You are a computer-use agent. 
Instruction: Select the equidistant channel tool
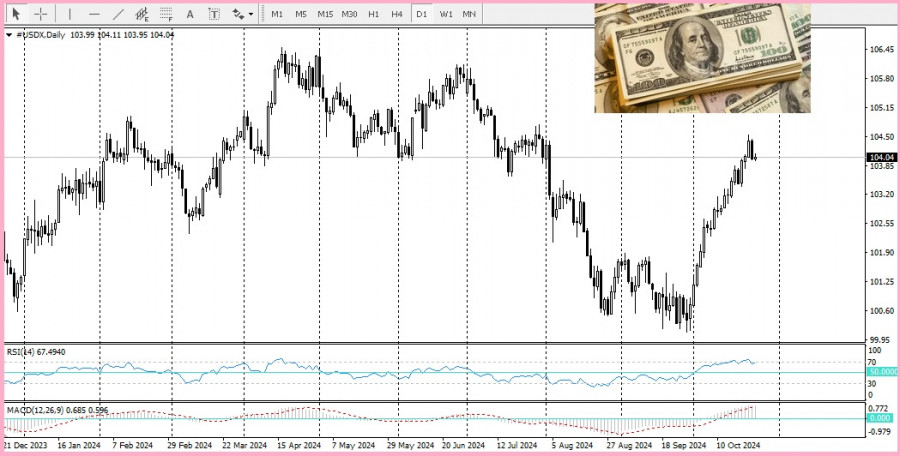[x=141, y=14]
